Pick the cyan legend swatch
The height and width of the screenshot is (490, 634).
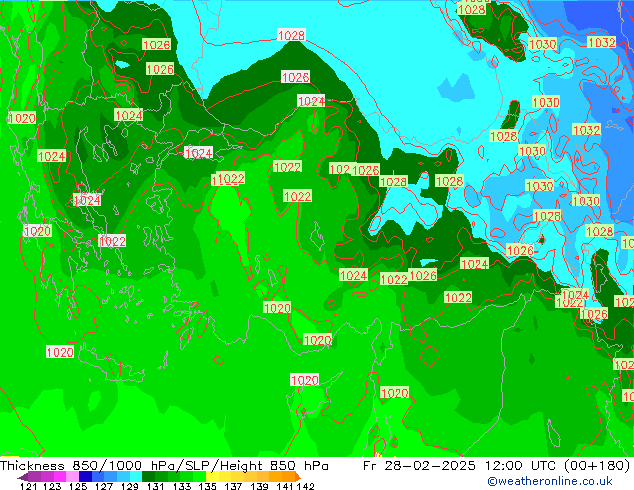point(136,477)
